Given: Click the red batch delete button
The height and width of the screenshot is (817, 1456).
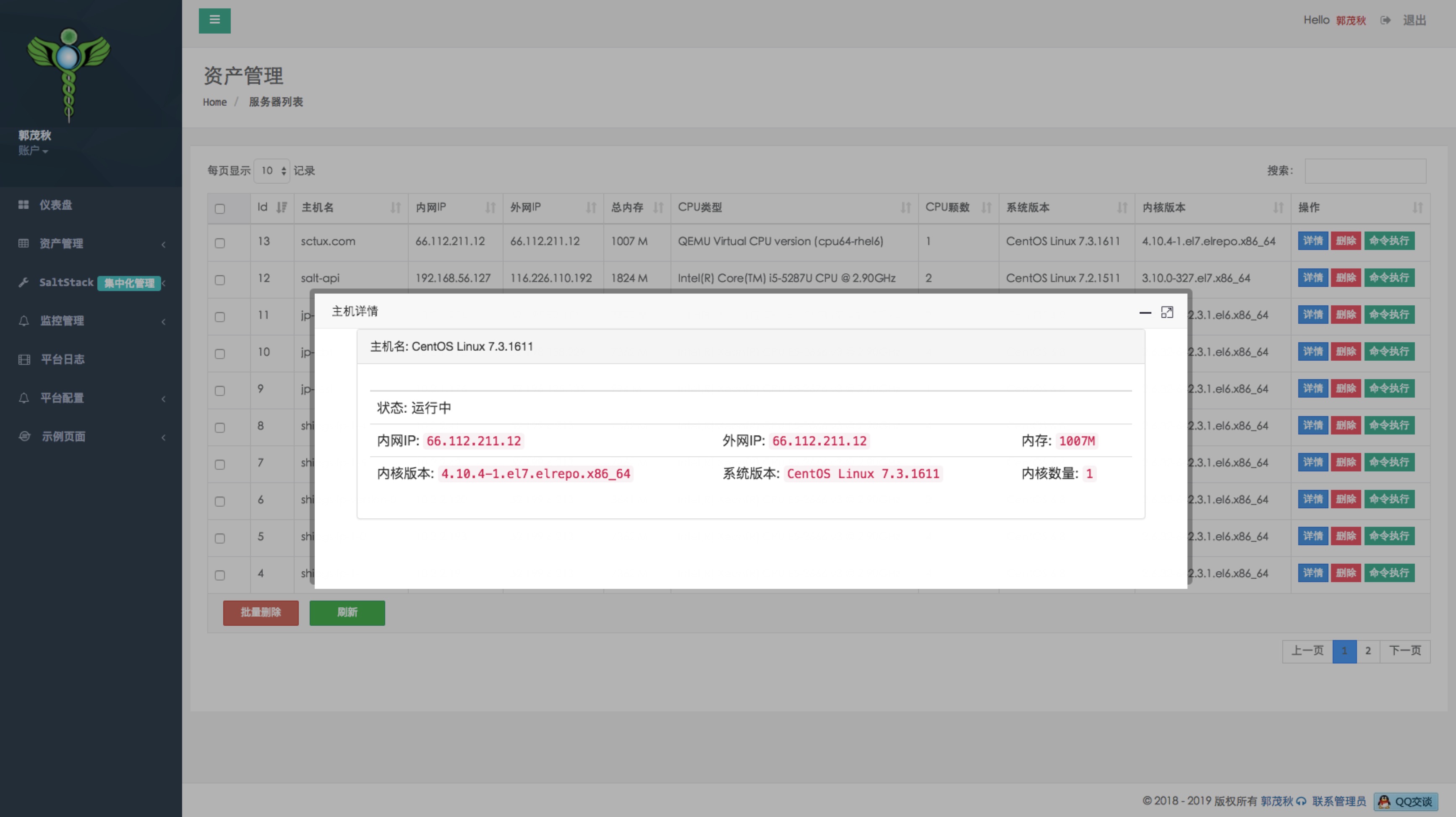Looking at the screenshot, I should click(x=261, y=612).
